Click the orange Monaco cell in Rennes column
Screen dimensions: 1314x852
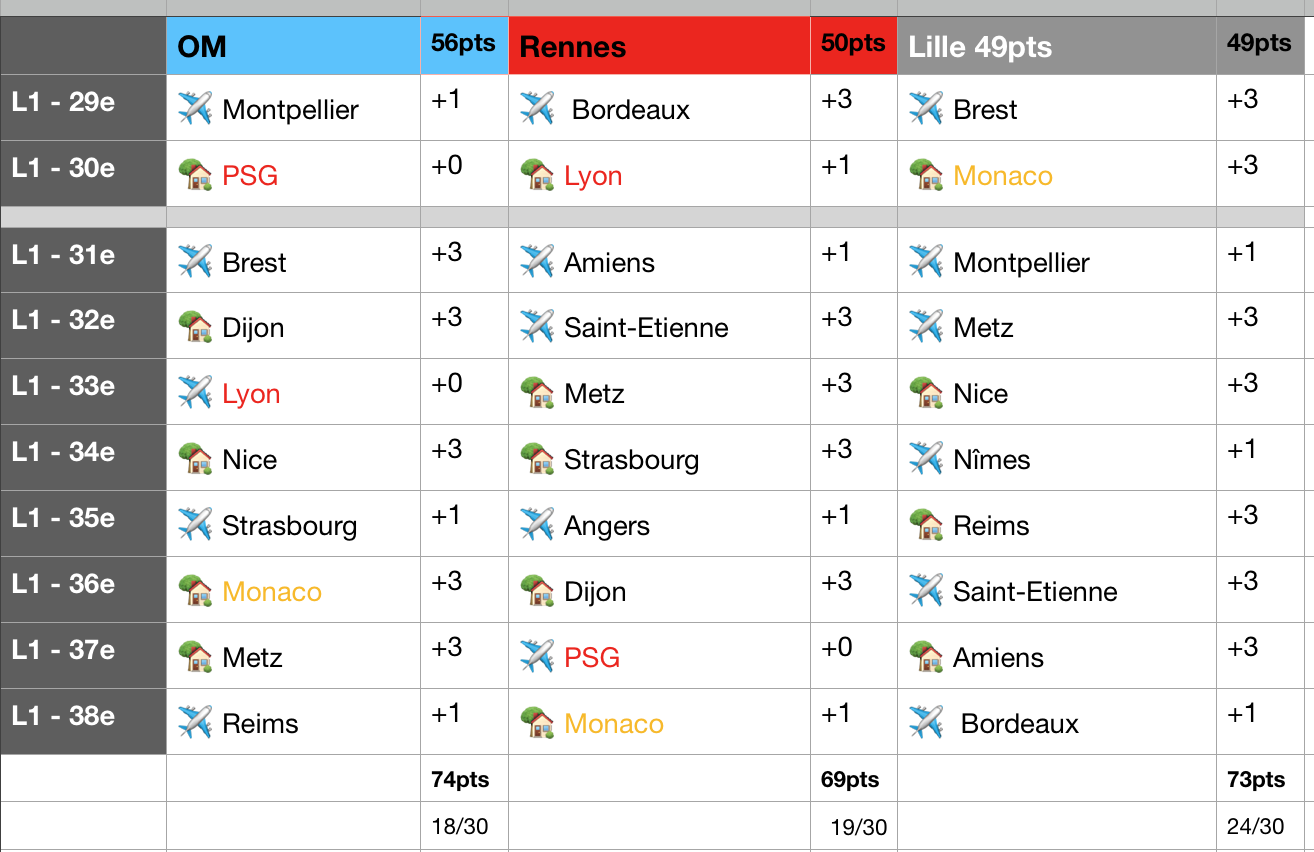point(660,722)
